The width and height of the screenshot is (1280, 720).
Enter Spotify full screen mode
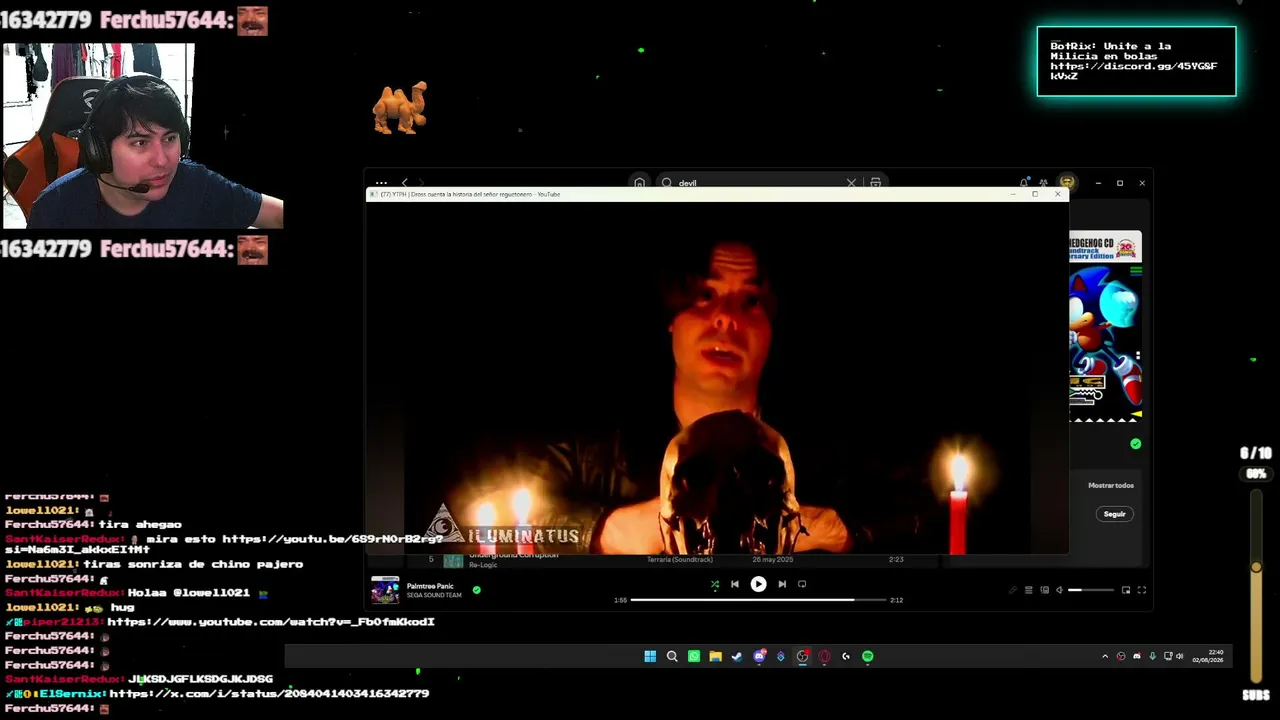pos(1142,590)
